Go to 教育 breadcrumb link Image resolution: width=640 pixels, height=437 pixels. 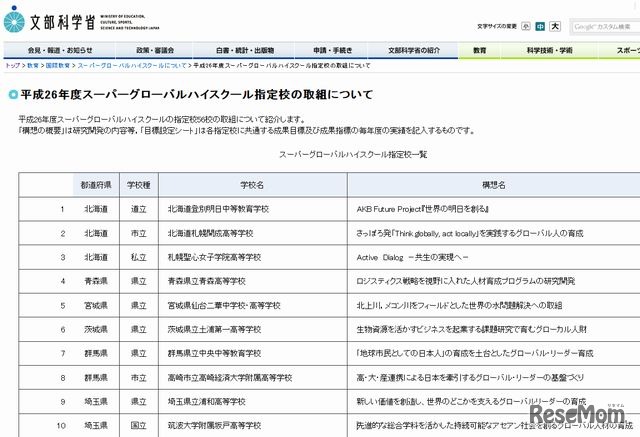point(33,66)
